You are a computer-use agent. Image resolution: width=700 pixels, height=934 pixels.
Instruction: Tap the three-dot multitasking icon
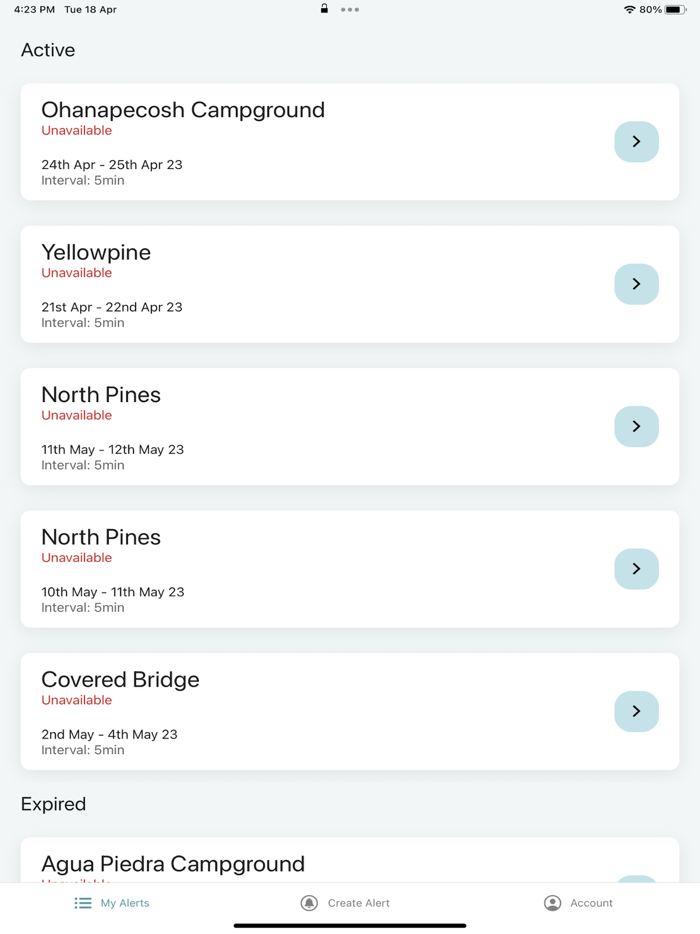point(350,10)
